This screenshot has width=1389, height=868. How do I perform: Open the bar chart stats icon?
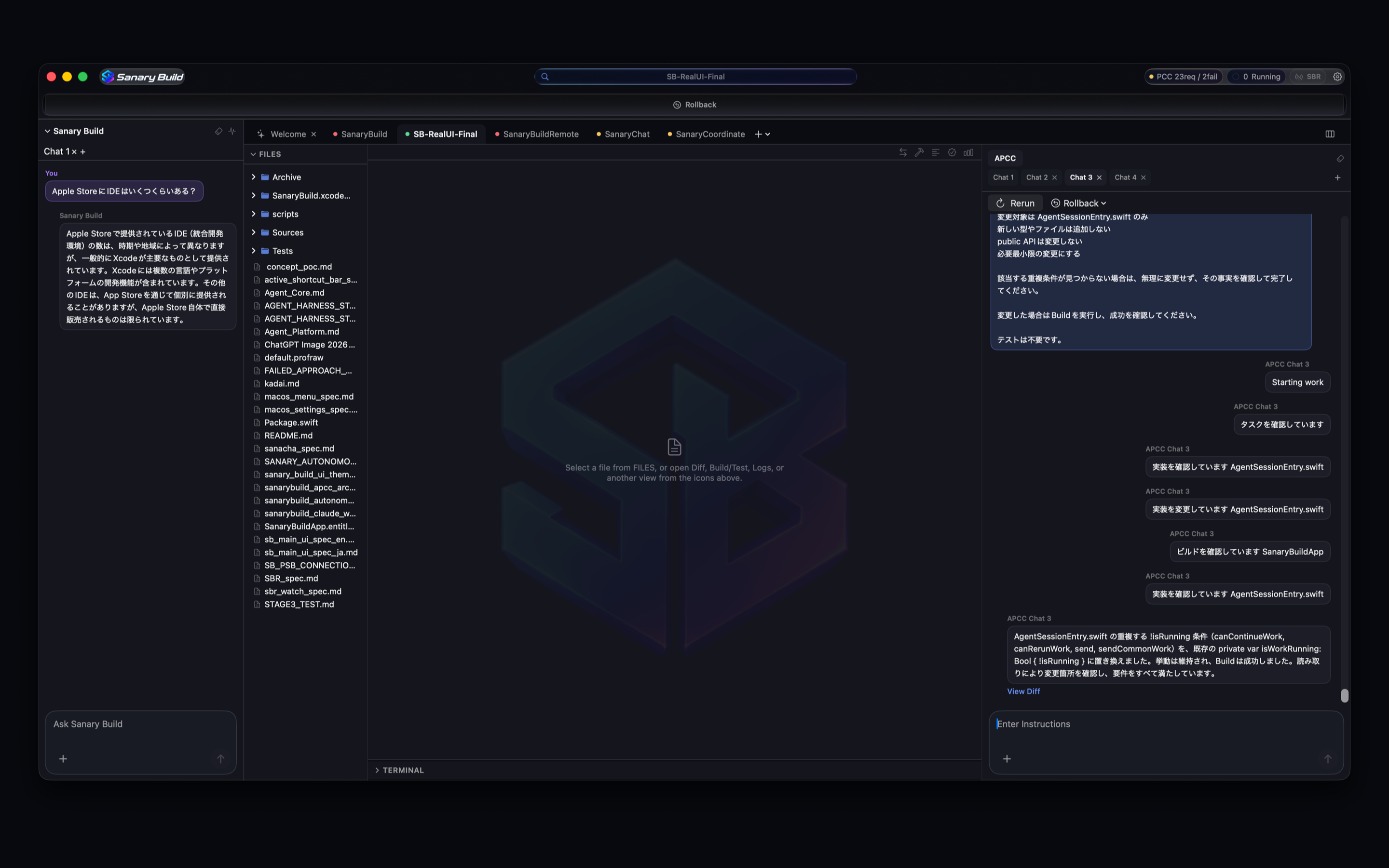pos(968,152)
